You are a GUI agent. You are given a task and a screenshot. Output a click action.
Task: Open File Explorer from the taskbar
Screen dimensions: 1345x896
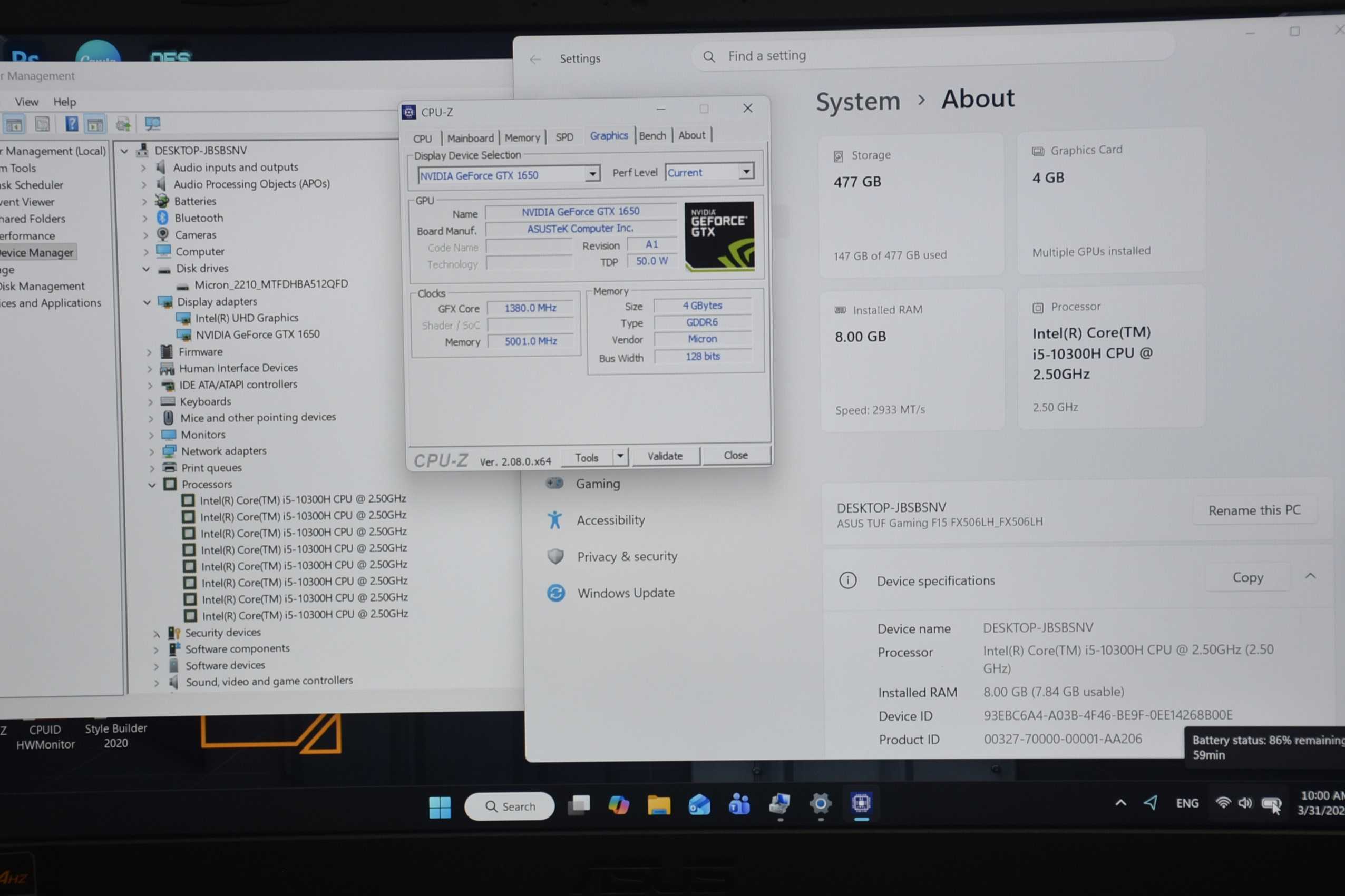pyautogui.click(x=658, y=805)
